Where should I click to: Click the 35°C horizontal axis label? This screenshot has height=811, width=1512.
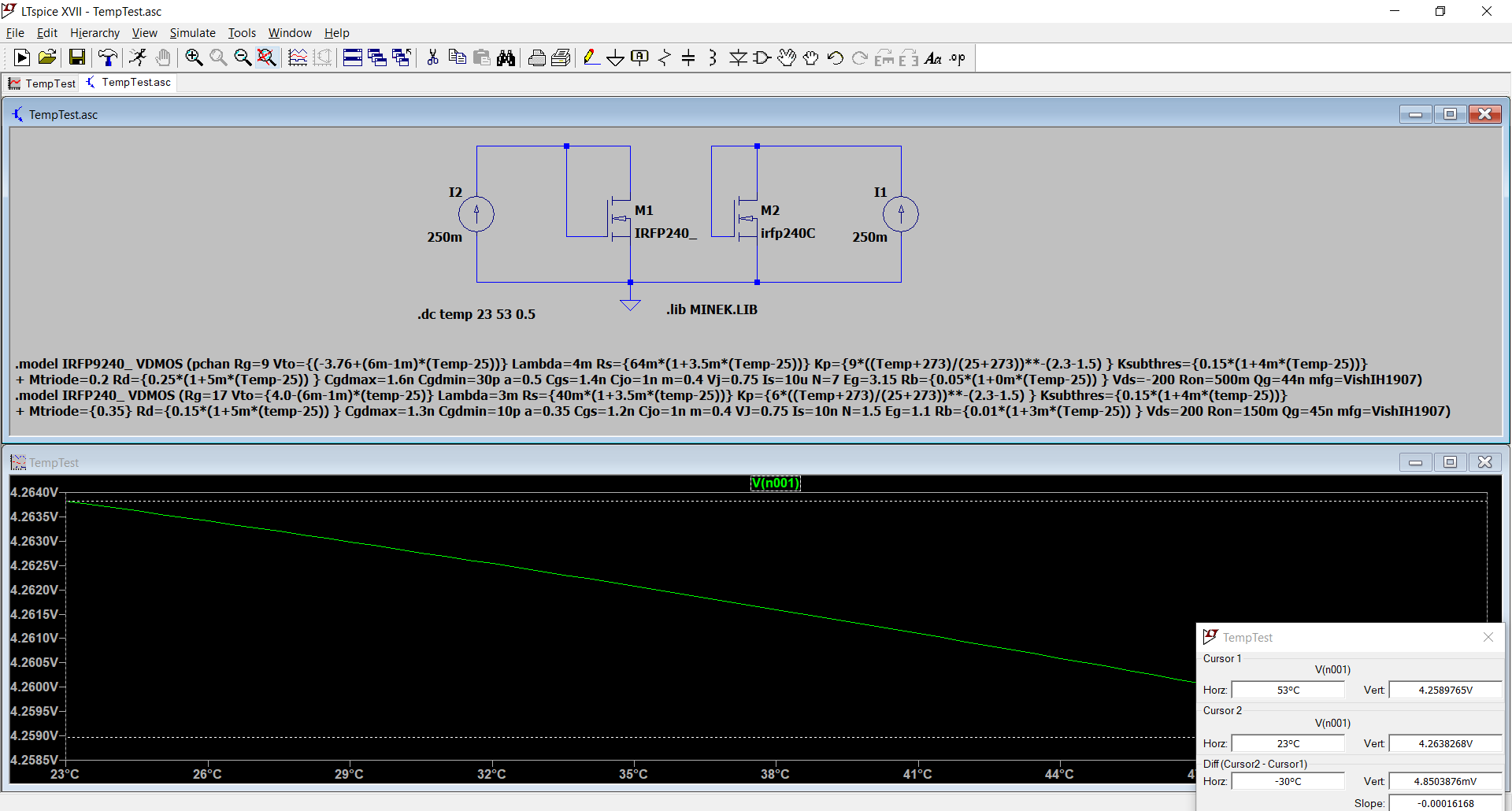click(633, 774)
